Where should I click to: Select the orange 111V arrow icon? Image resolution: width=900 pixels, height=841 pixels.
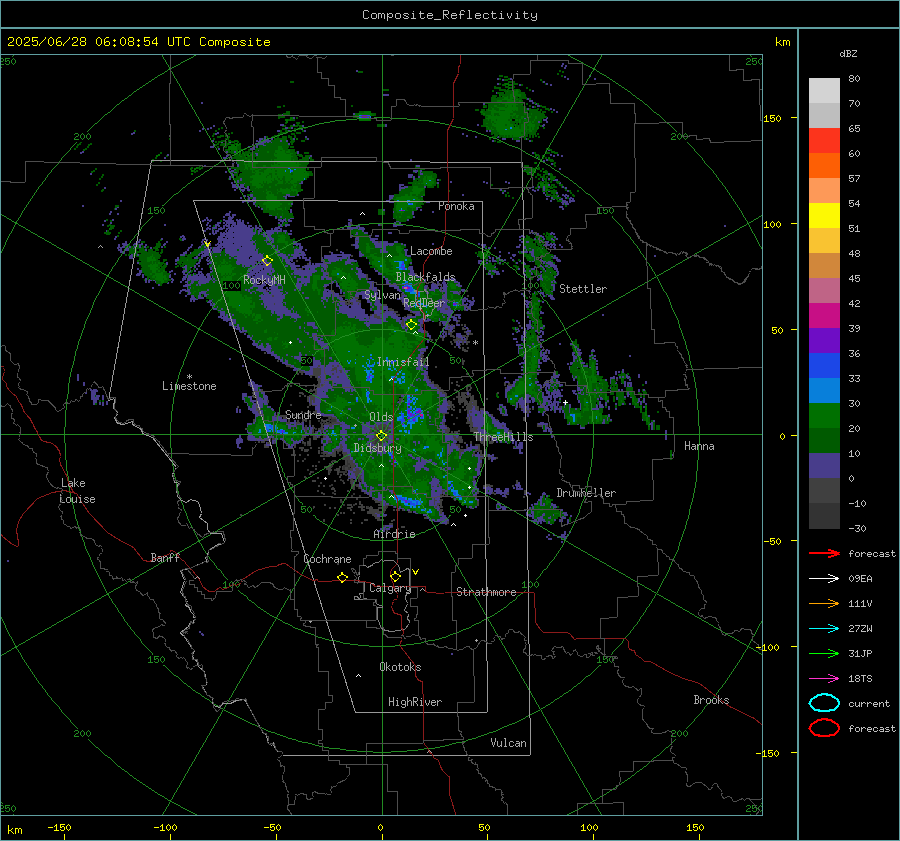(824, 603)
